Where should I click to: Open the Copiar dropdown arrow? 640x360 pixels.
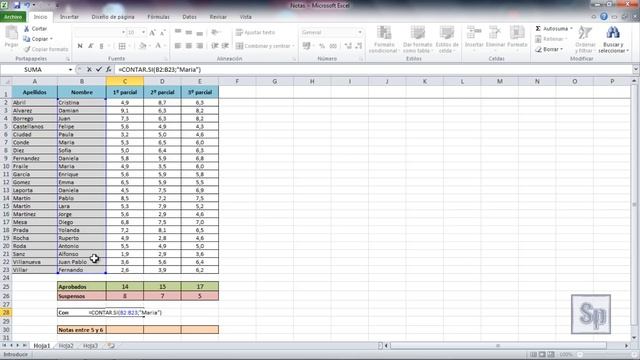(x=51, y=39)
